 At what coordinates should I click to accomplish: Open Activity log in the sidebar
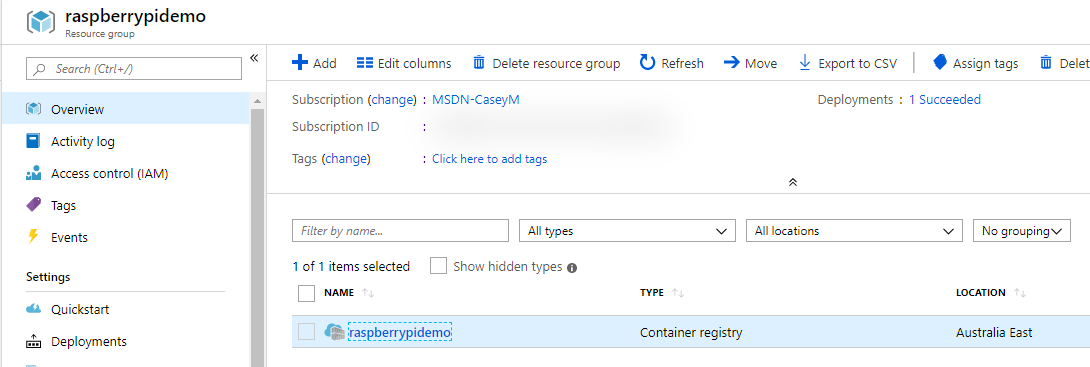pos(125,141)
